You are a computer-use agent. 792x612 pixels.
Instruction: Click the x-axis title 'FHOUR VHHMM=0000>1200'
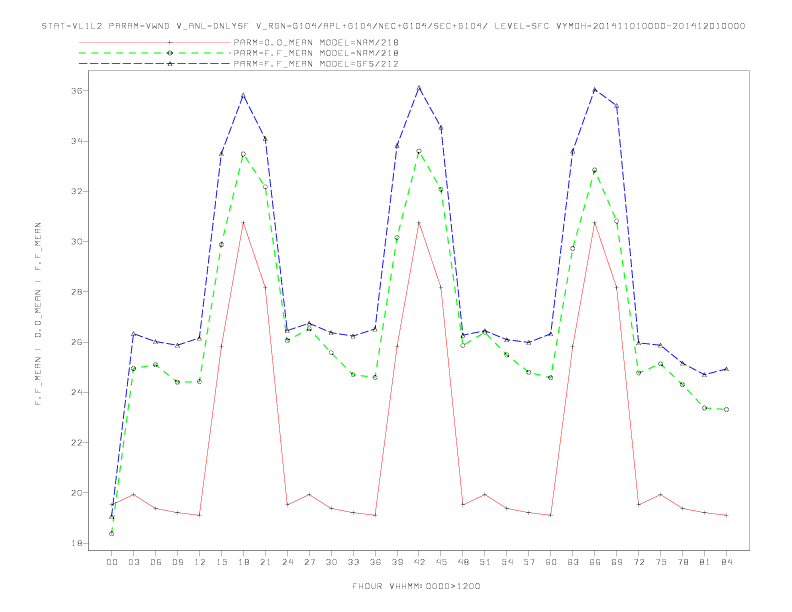click(416, 586)
